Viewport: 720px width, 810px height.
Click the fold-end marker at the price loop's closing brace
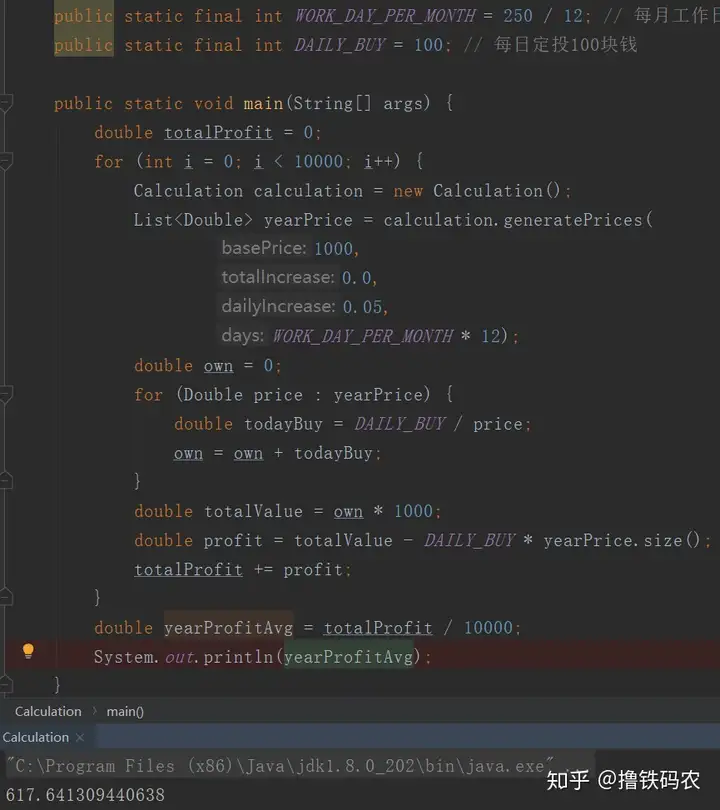6,481
